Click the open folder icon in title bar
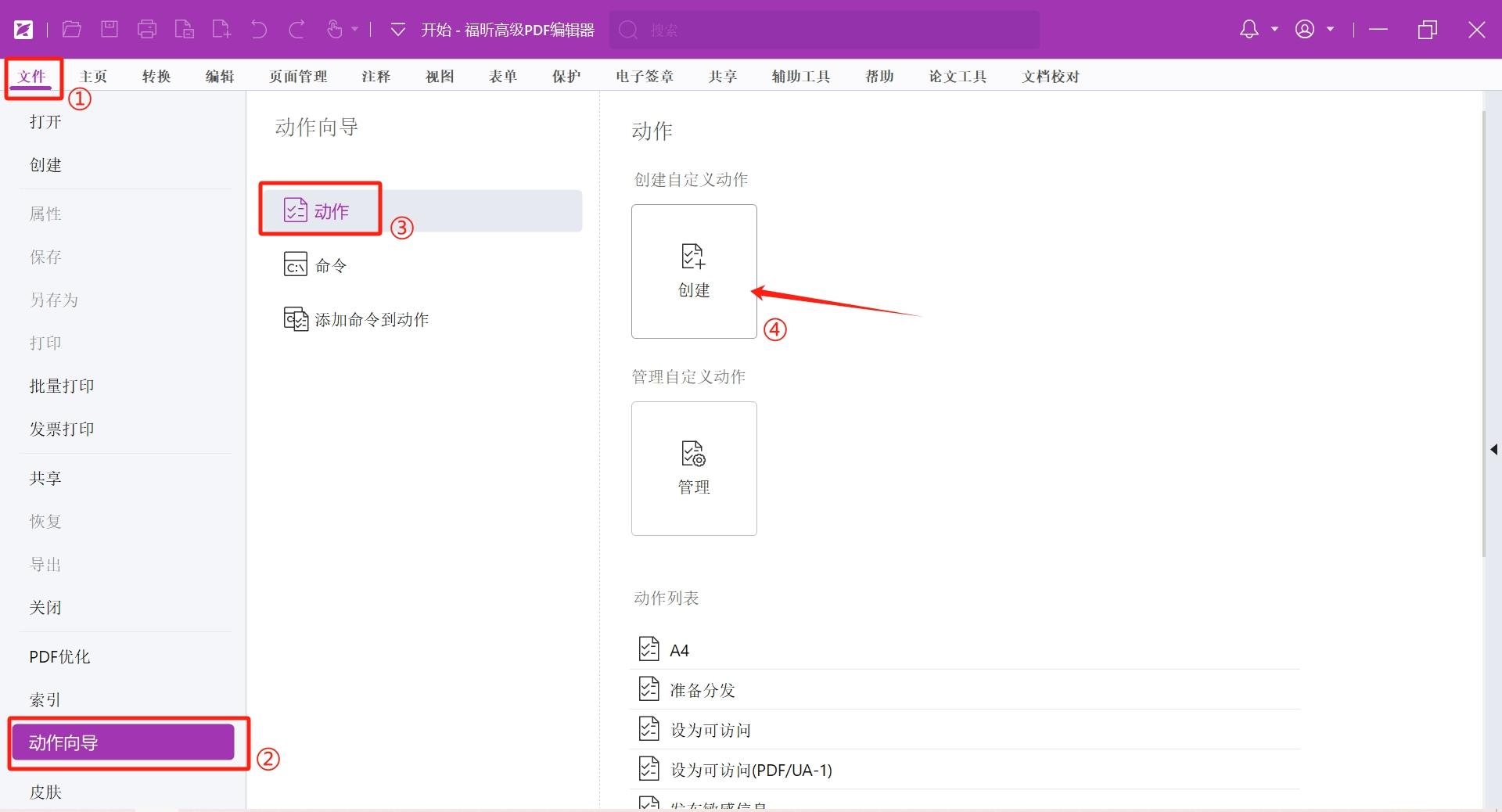1502x812 pixels. [72, 30]
